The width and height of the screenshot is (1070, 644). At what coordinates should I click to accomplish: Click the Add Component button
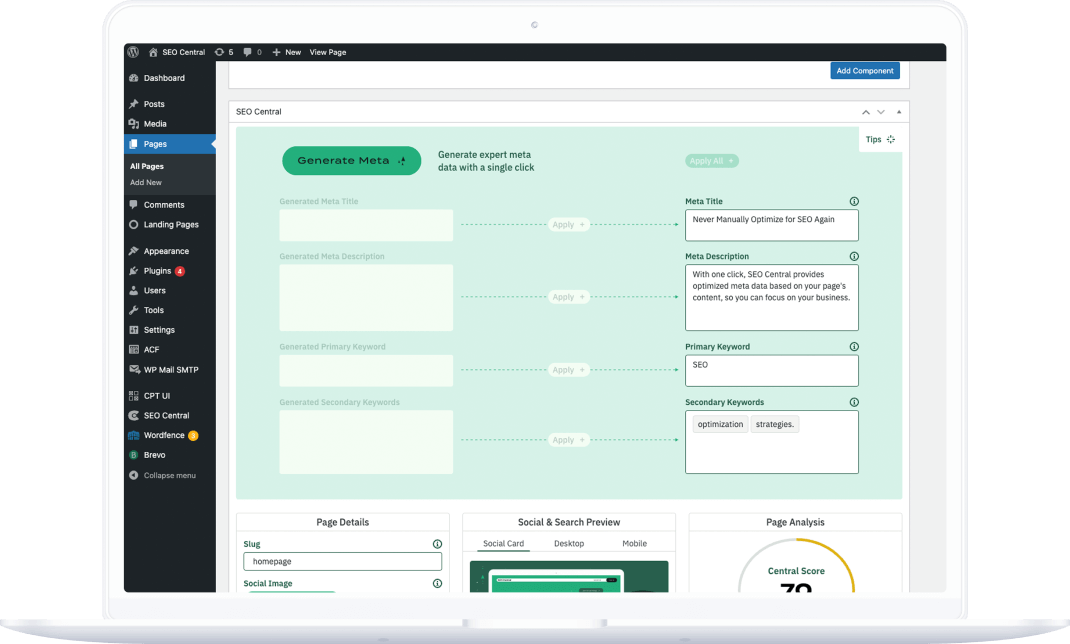(865, 71)
